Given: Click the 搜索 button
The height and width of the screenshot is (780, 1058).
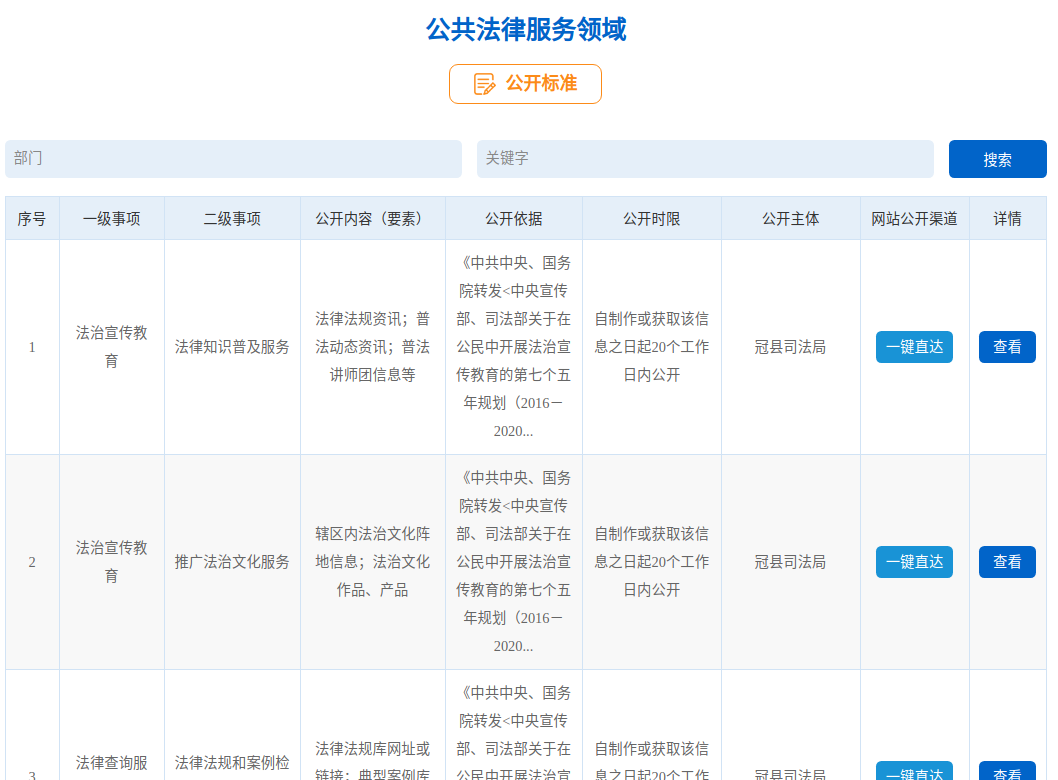Looking at the screenshot, I should coord(997,159).
